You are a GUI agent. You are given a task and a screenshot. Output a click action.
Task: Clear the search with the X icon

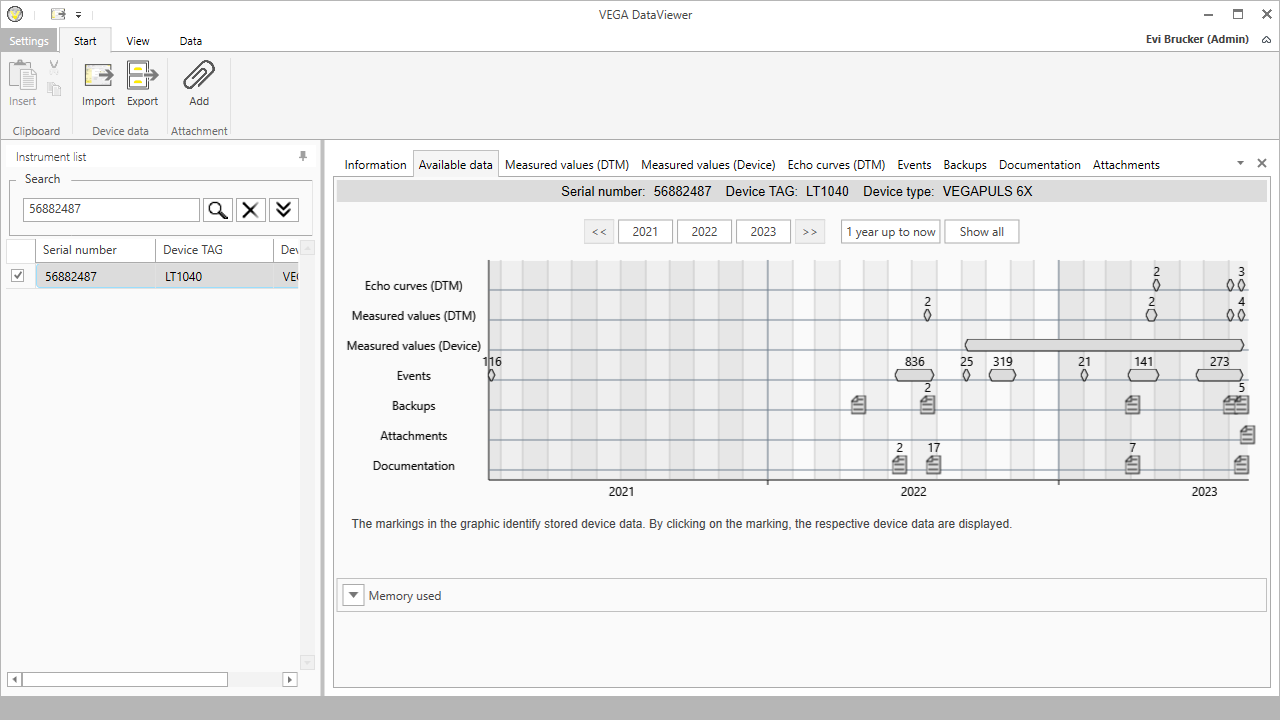251,209
